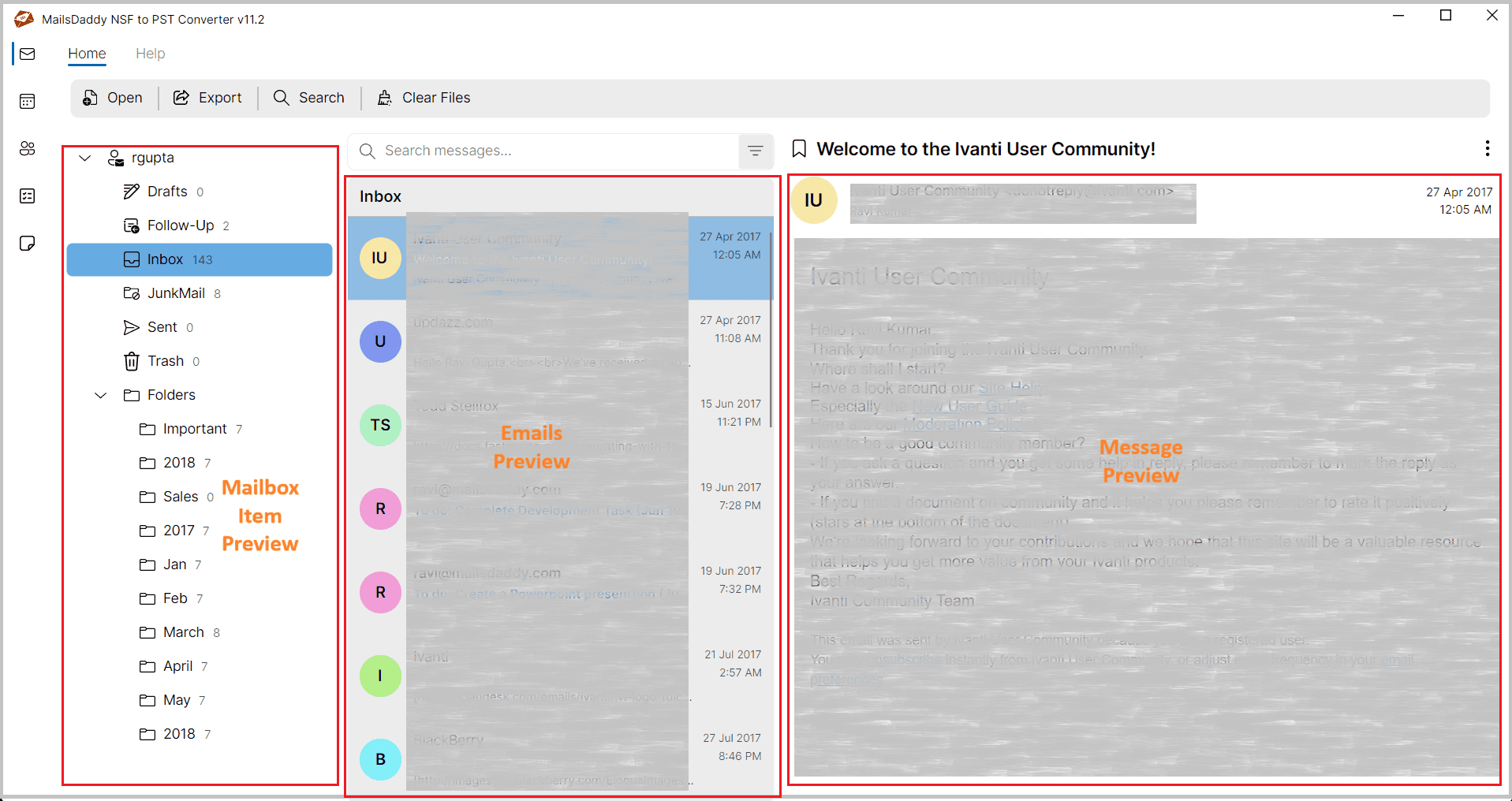Open the Ivanti email dated 21 Jul 2017
The image size is (1512, 801).
point(561,676)
